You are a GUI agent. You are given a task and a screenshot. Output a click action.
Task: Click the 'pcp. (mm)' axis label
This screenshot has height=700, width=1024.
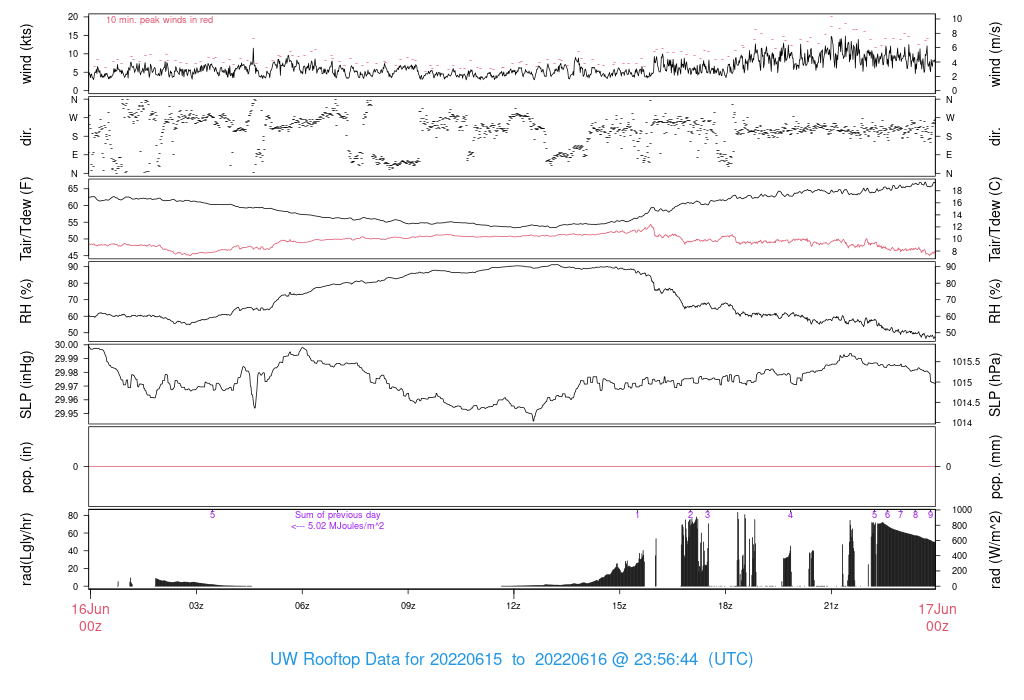coord(995,467)
